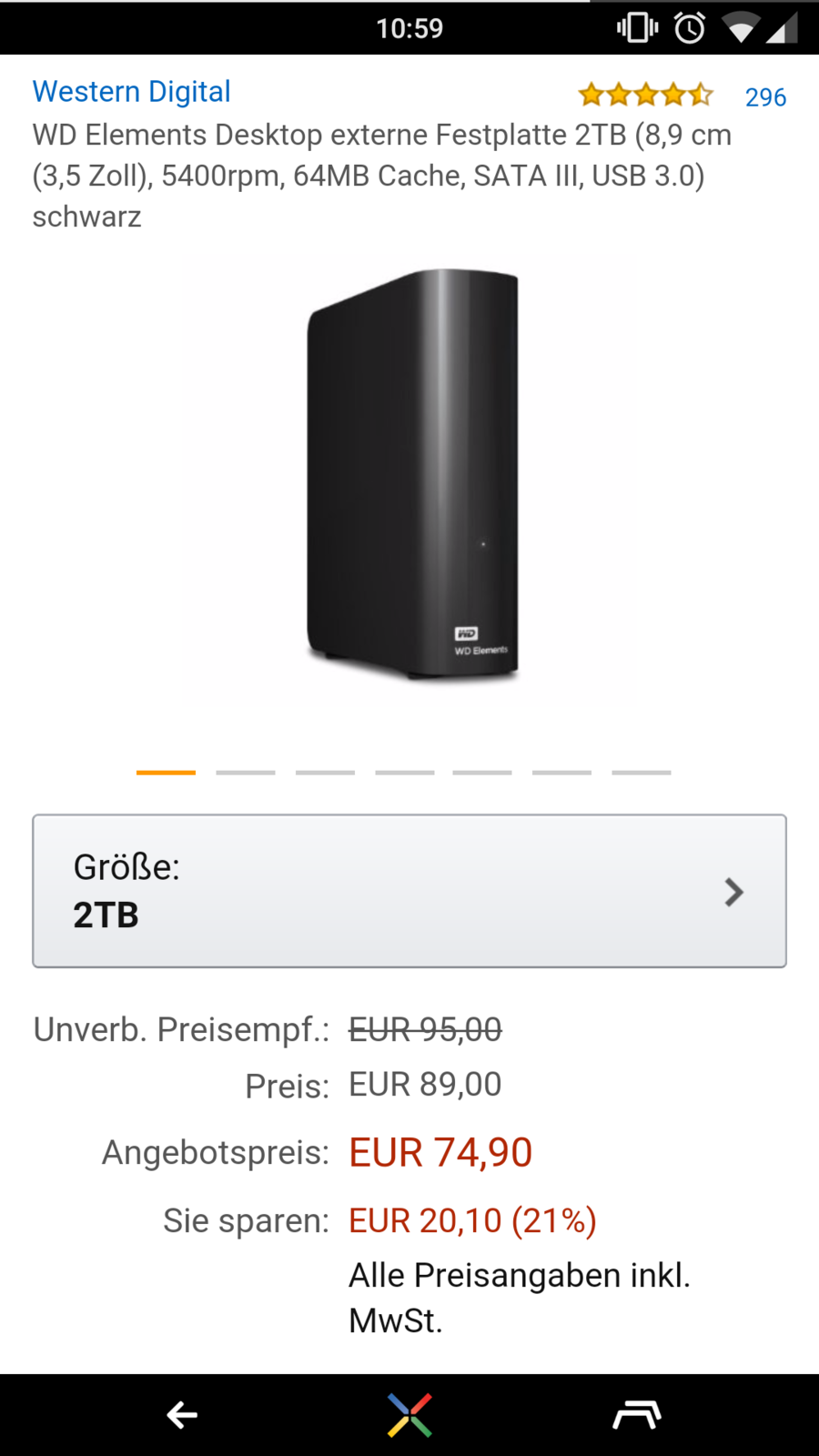Open the Western Digital brand link

(x=132, y=92)
